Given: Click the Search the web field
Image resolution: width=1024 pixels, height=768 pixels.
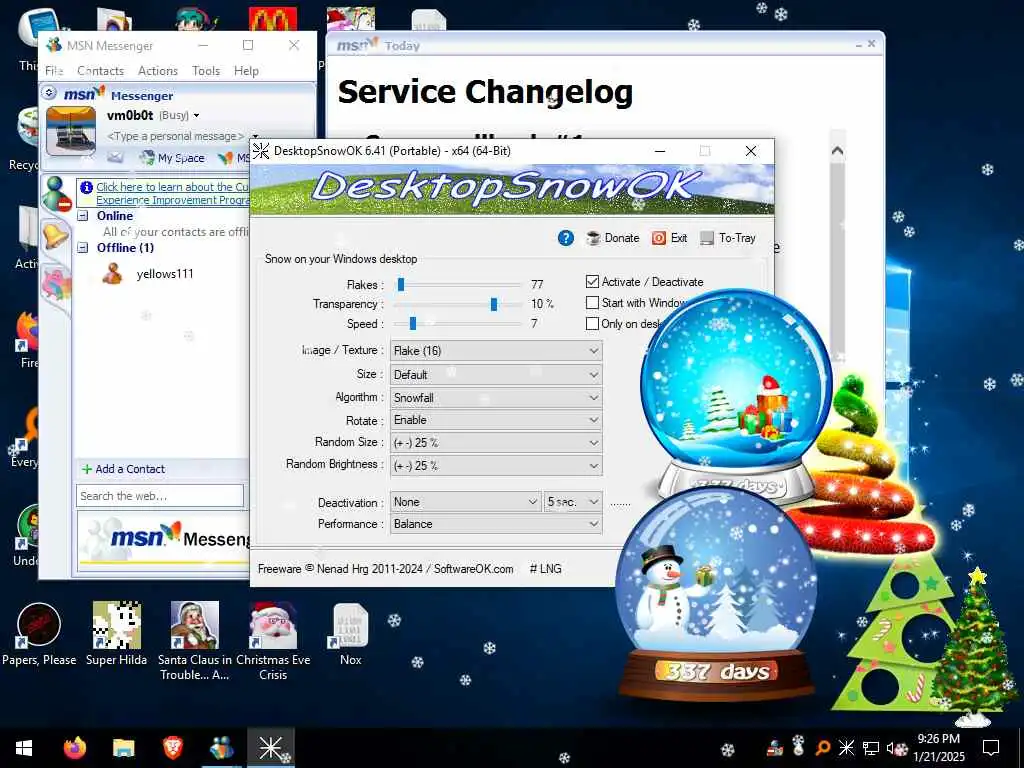Looking at the screenshot, I should [160, 496].
